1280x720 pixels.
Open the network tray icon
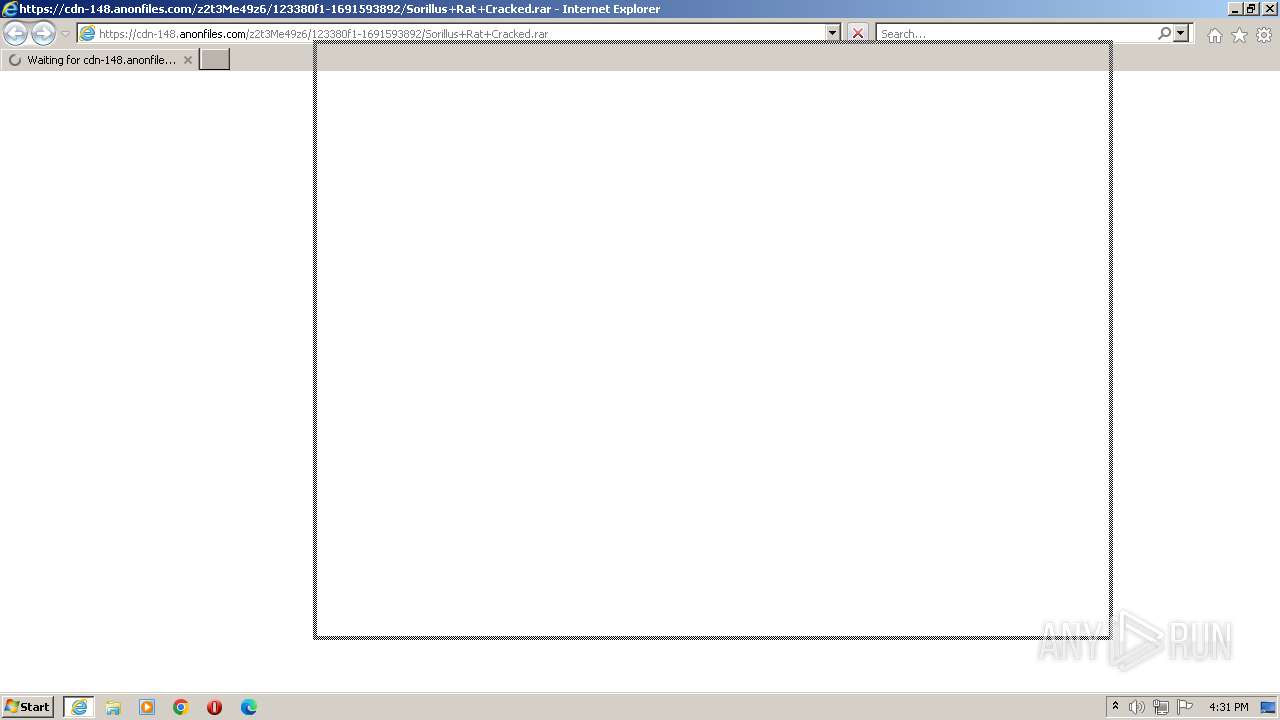[1161, 707]
